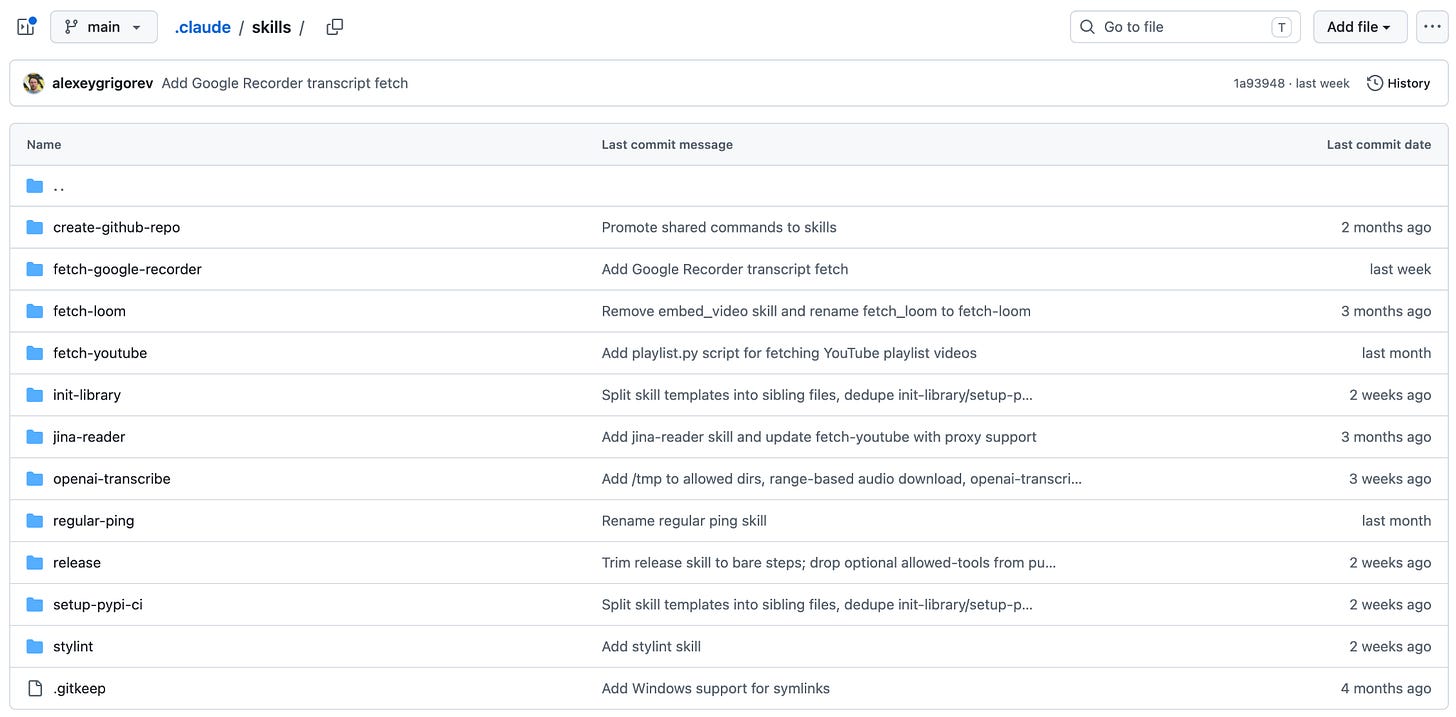Click the folder icon beside stylint
Viewport: 1456px width, 717px height.
tap(35, 647)
